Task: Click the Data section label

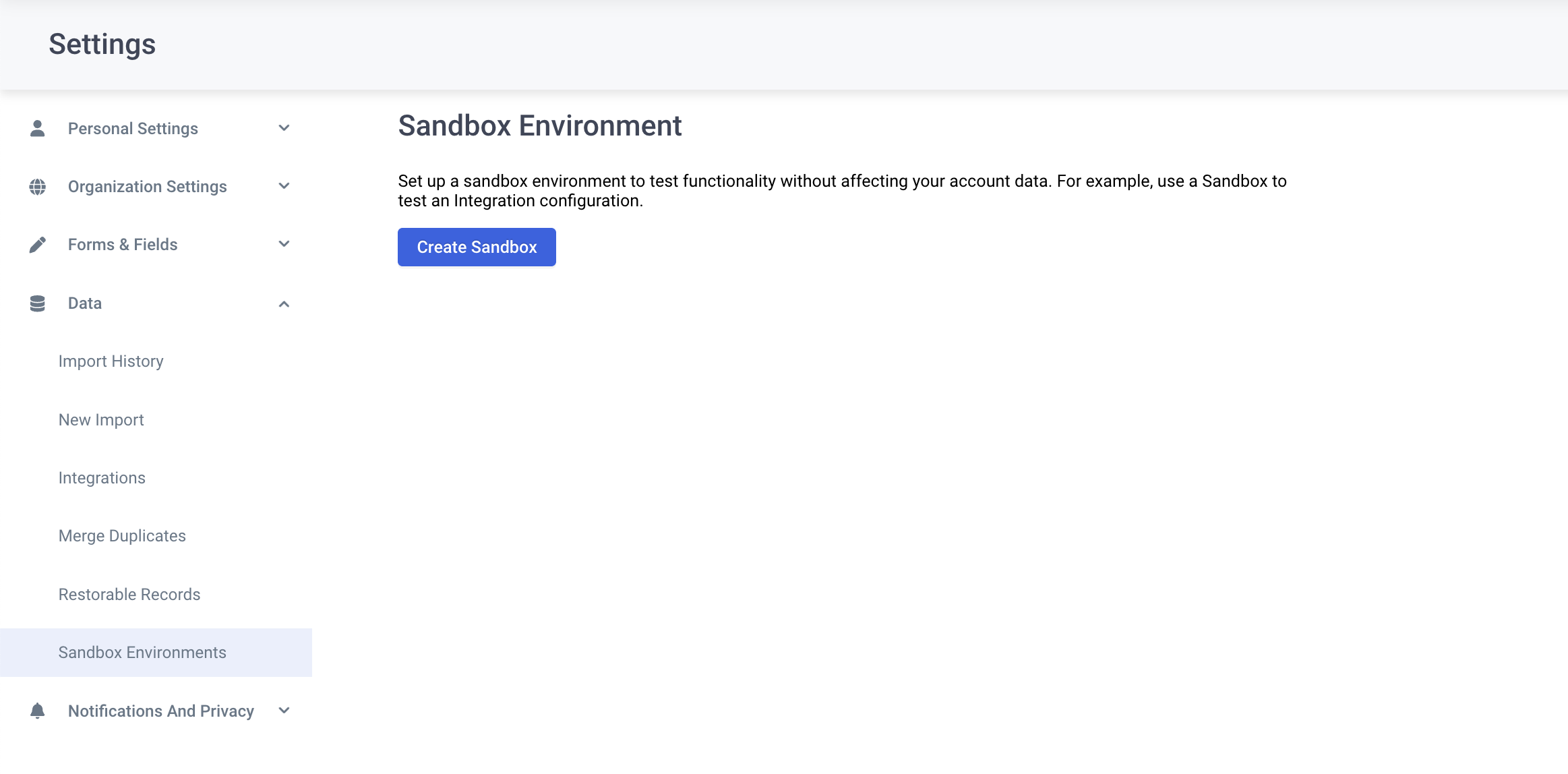Action: (85, 303)
